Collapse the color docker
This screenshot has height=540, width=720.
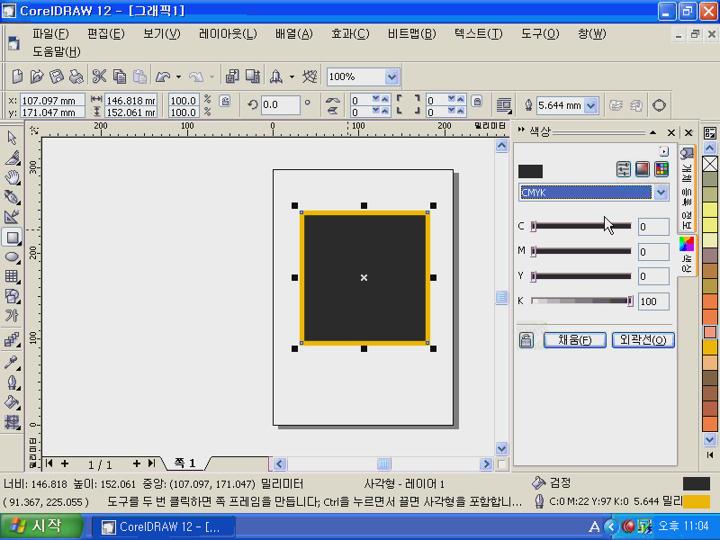pyautogui.click(x=653, y=133)
